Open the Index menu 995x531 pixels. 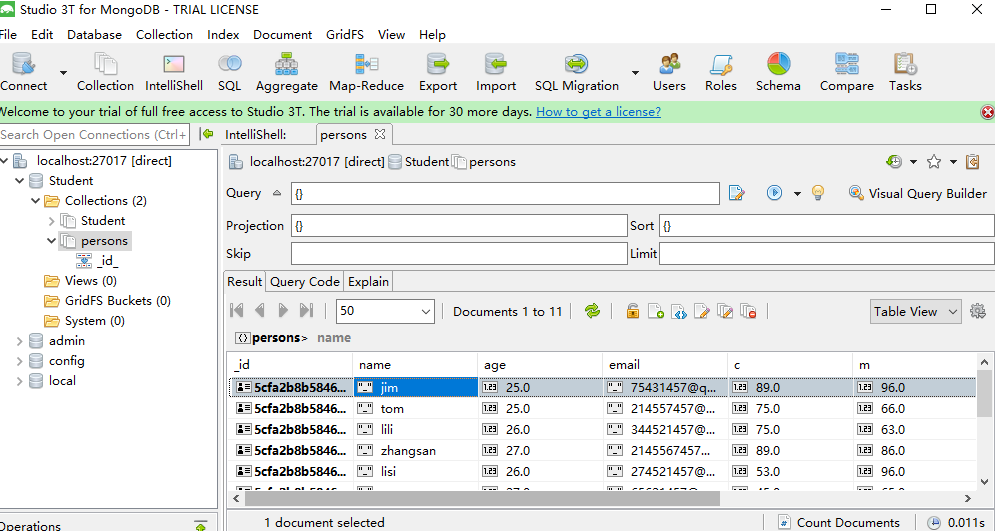click(x=223, y=34)
